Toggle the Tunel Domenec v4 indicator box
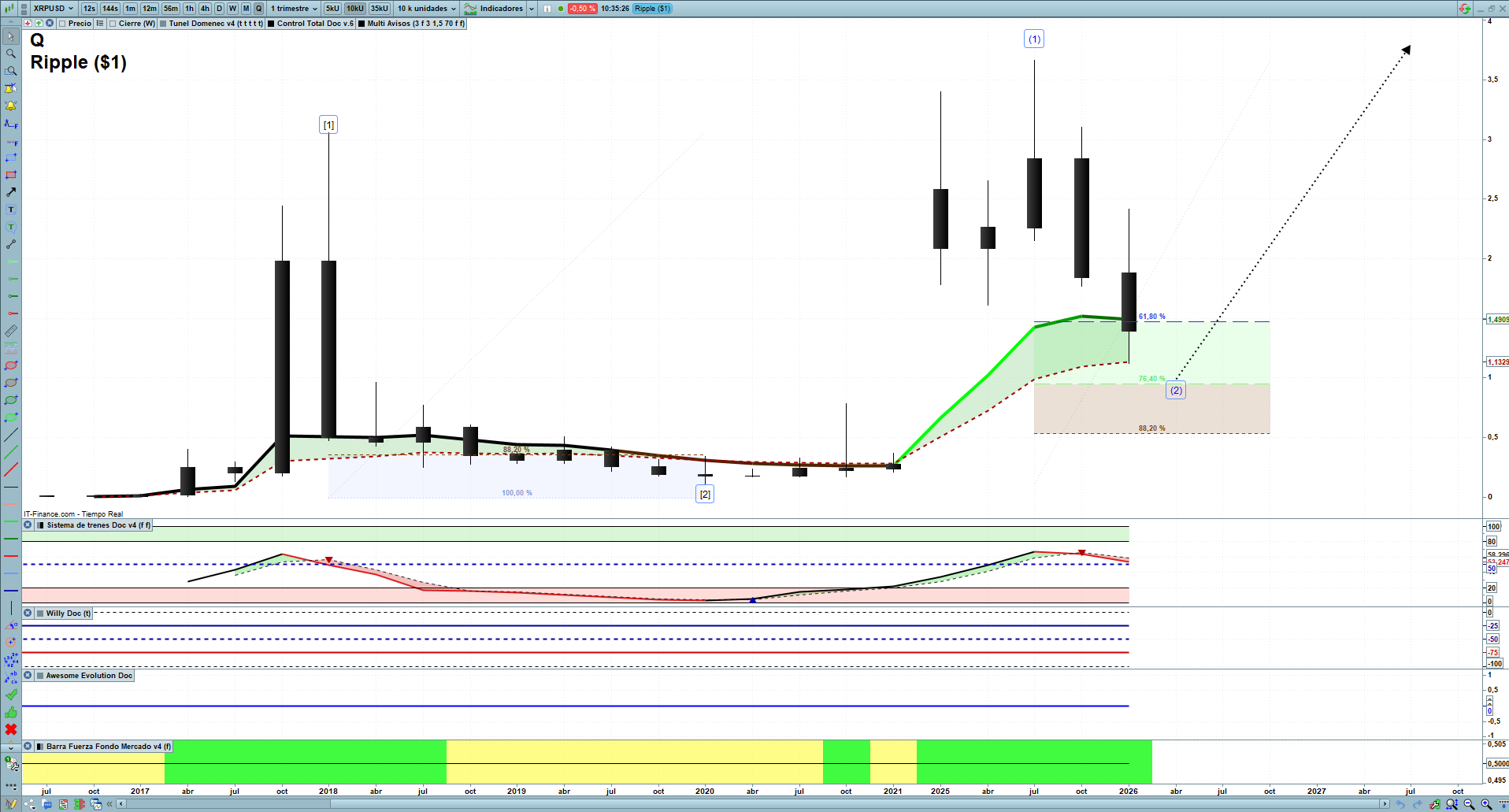 [x=163, y=24]
